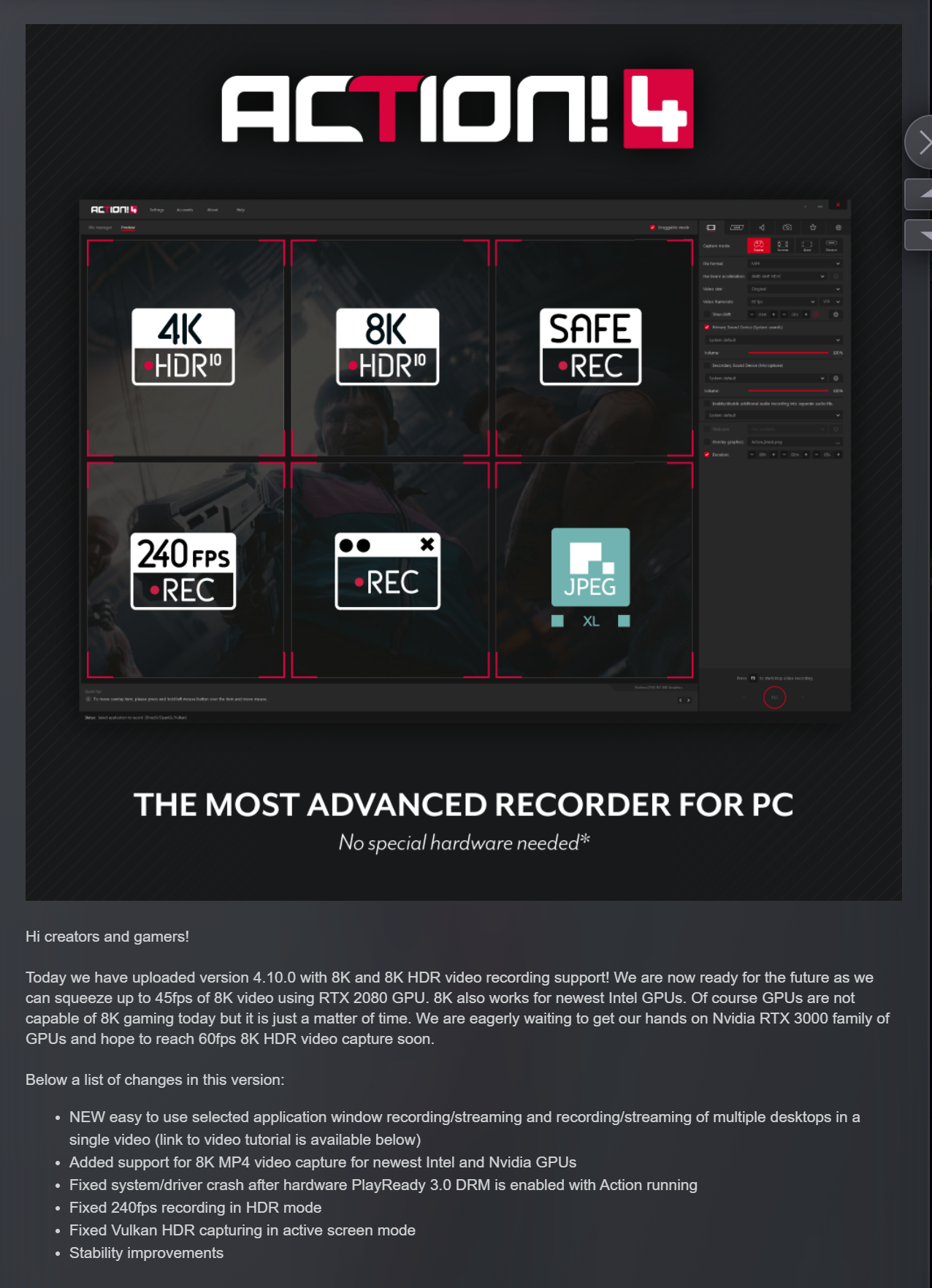Click the Action! 4 logo in app titlebar
Screen dimensions: 932x1288
pos(113,210)
